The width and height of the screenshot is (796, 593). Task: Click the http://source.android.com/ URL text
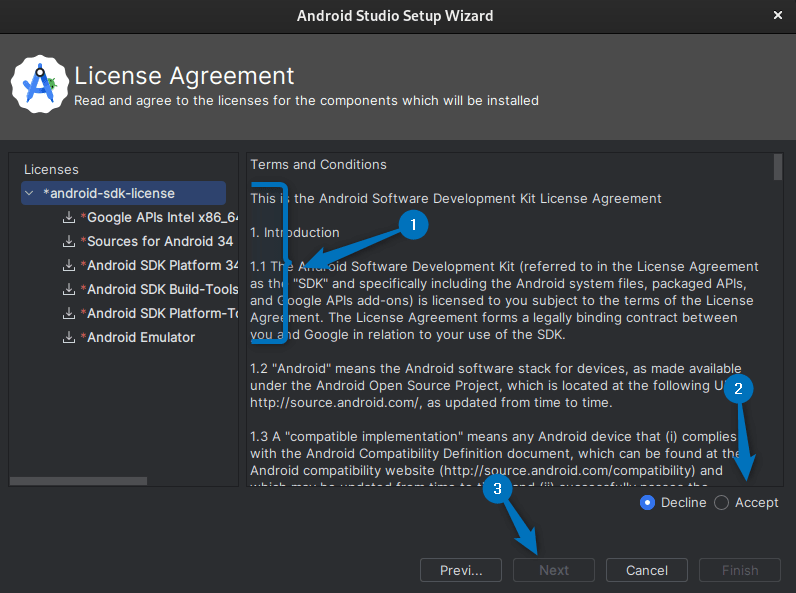pyautogui.click(x=335, y=403)
